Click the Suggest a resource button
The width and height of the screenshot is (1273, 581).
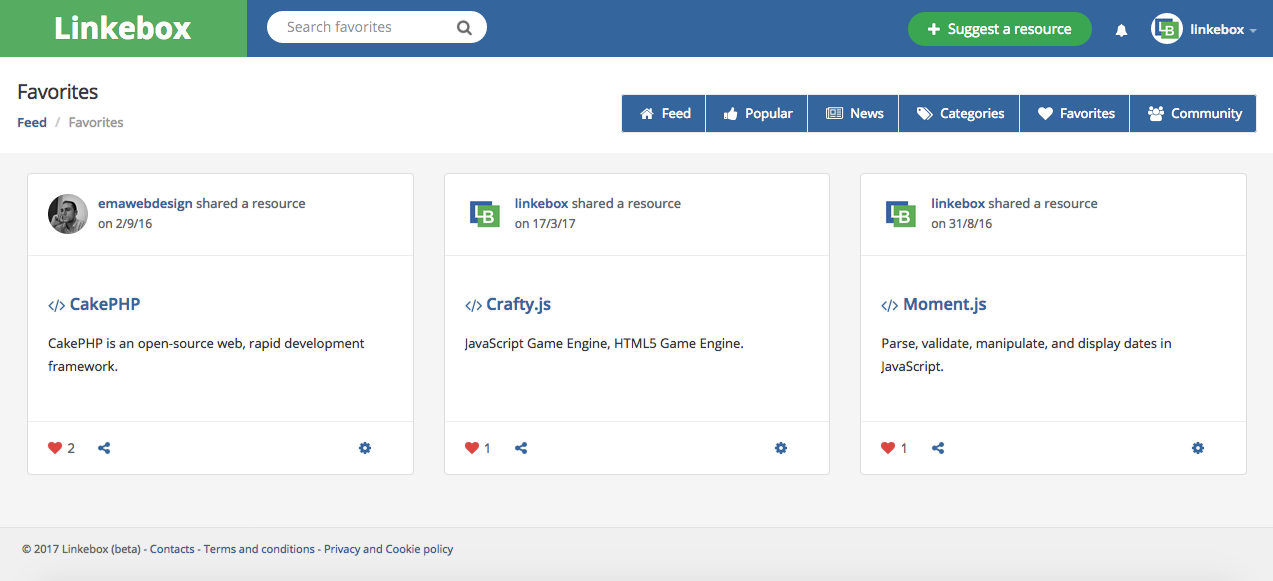pos(999,29)
